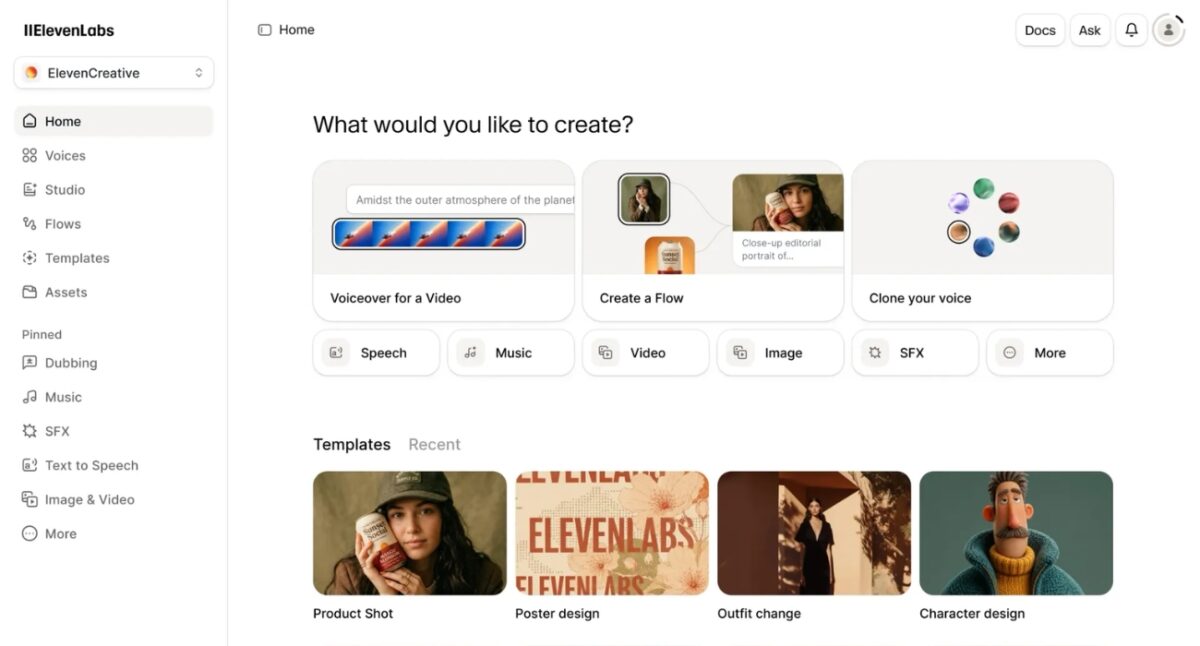
Task: Click the More icon in sidebar
Action: click(29, 533)
